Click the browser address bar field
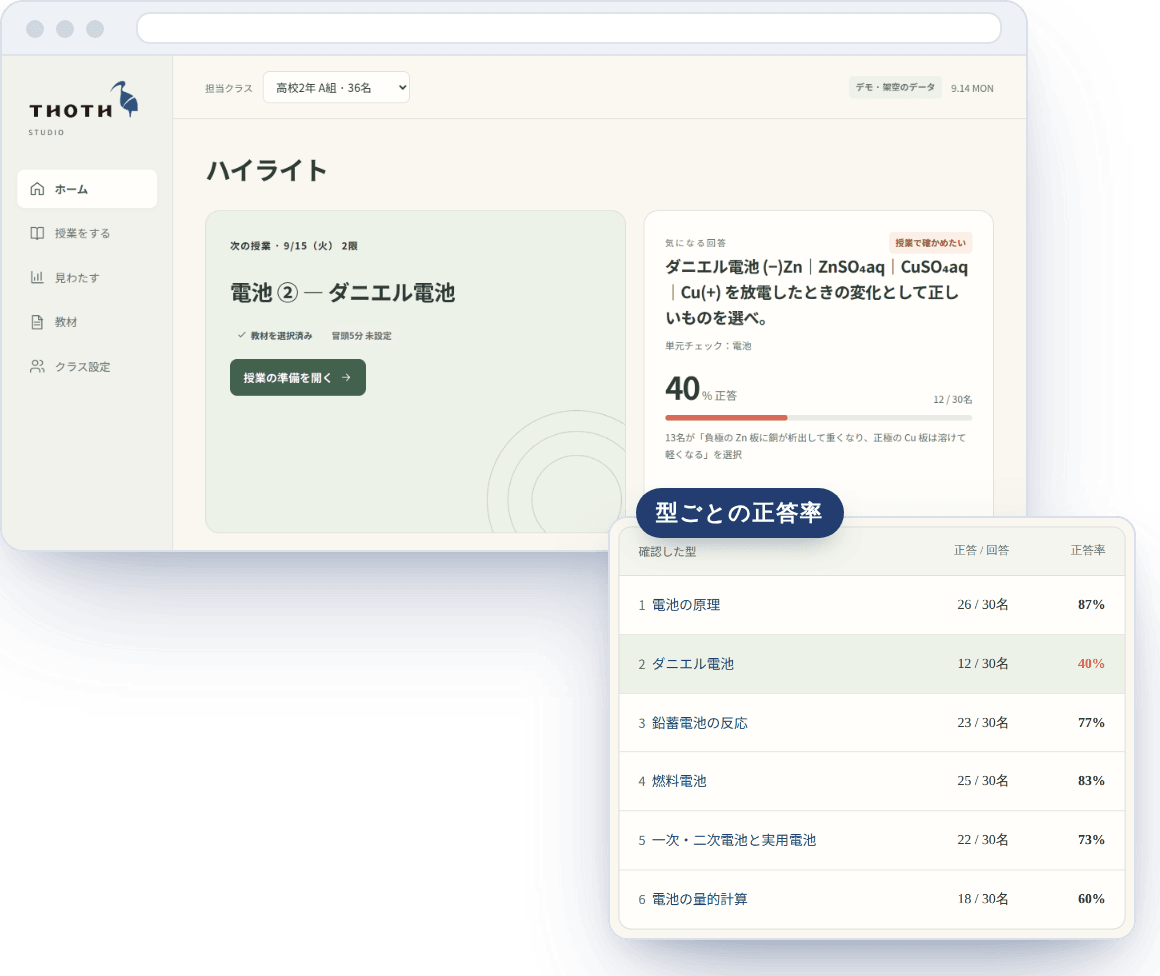The image size is (1160, 976). point(569,28)
